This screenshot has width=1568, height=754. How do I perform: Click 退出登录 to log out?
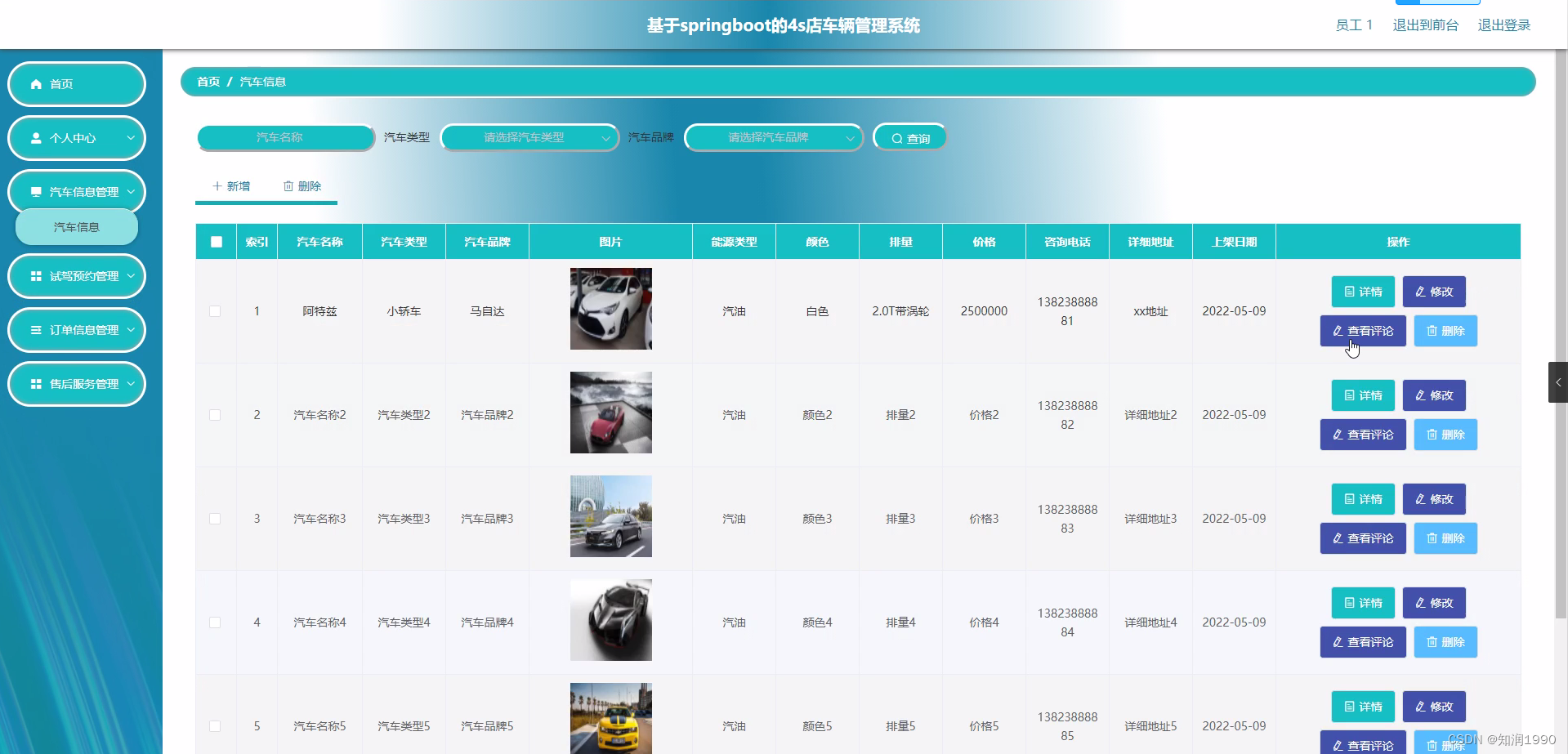click(x=1503, y=25)
